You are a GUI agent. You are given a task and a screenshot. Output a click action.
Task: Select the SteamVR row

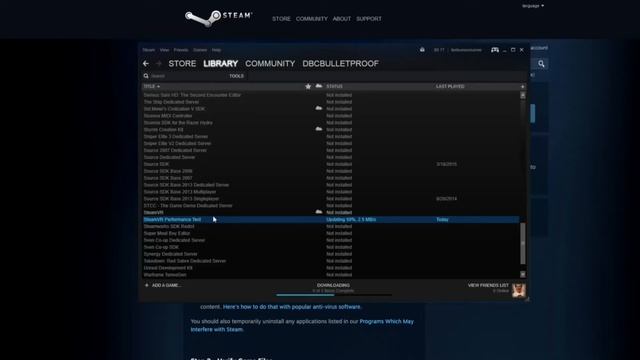(x=331, y=212)
